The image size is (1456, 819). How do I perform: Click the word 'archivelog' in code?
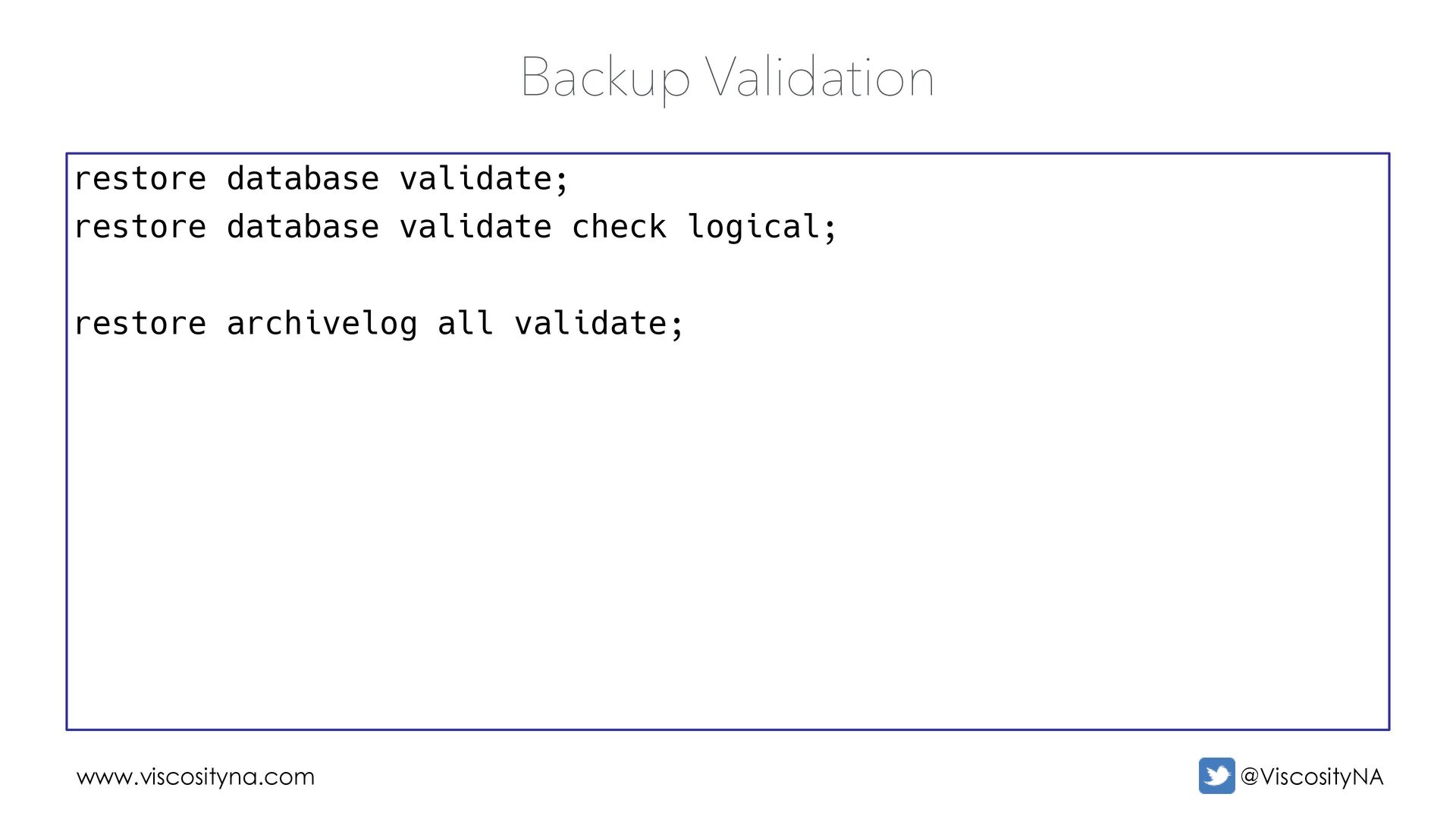[322, 324]
